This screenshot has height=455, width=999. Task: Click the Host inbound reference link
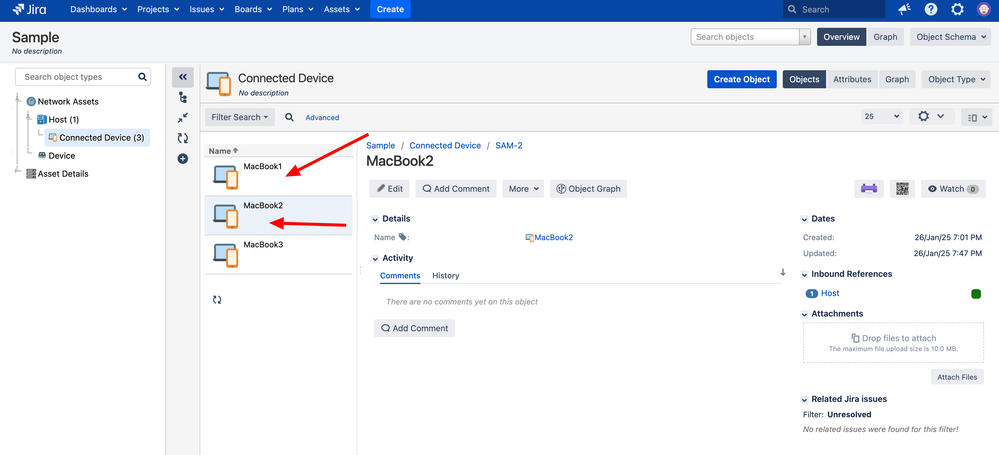coord(830,293)
